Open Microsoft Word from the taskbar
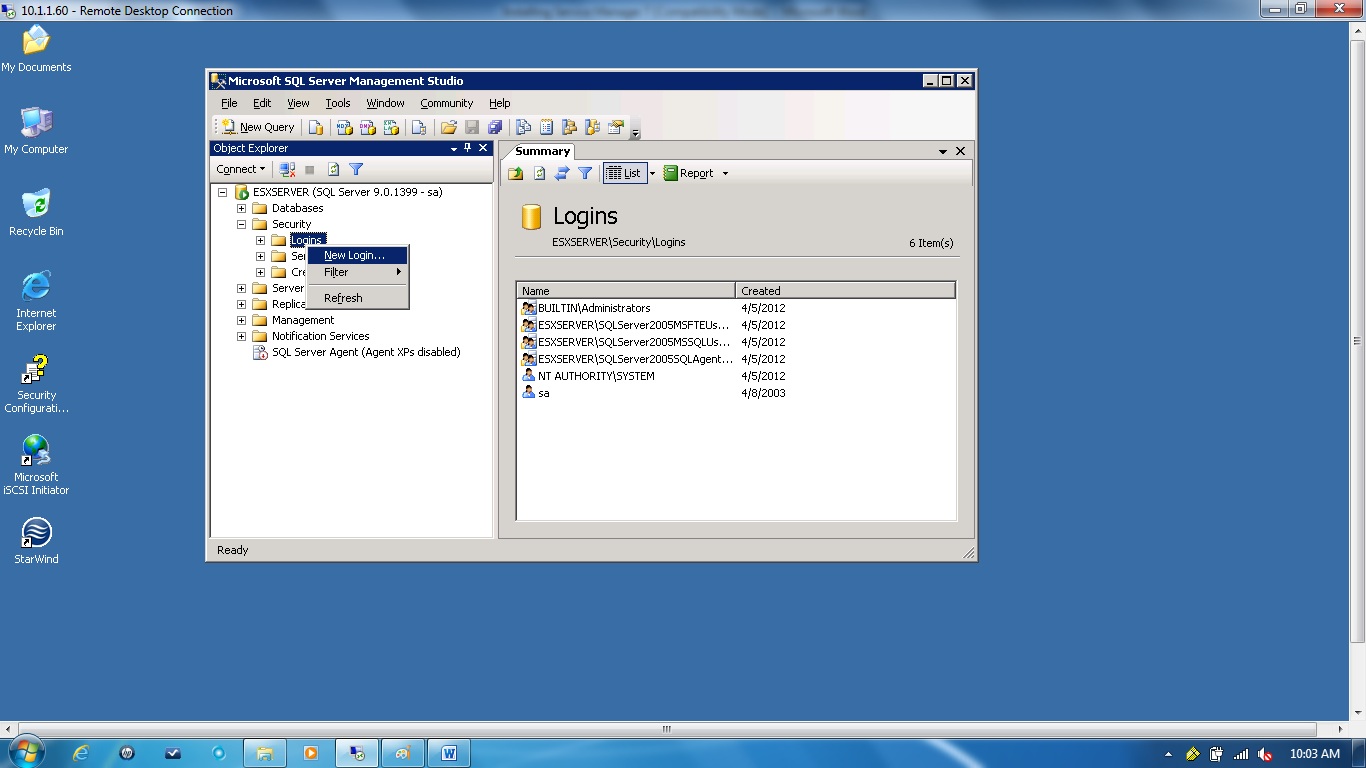The width and height of the screenshot is (1366, 768). tap(449, 753)
